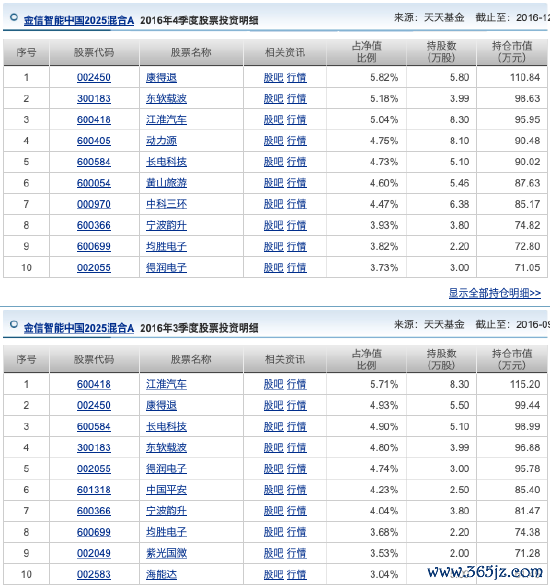Screen dimensions: 550x587
Task: Open 黄山旅游 stock name link
Action: pyautogui.click(x=166, y=183)
